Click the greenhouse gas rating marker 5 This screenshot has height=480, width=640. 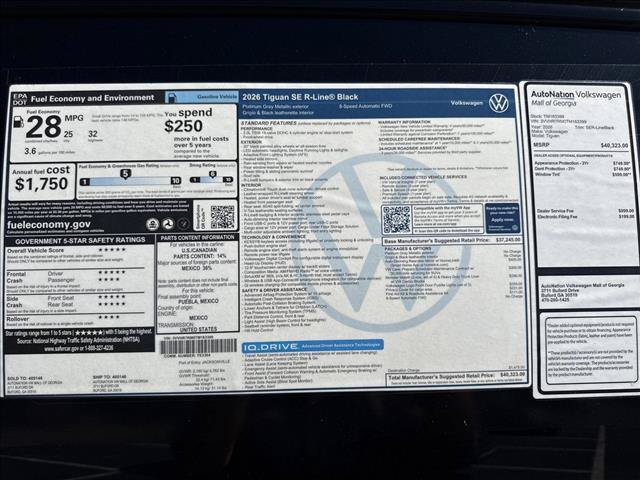click(125, 174)
